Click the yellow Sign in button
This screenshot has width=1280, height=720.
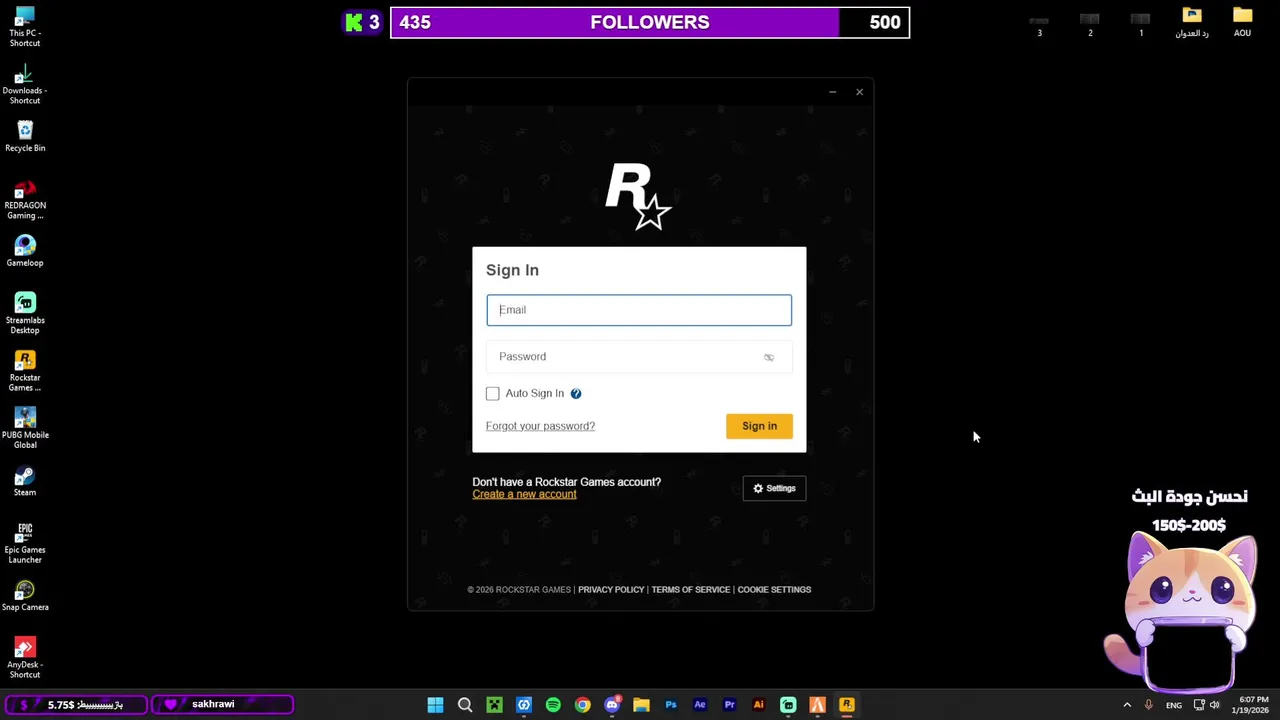(x=759, y=426)
